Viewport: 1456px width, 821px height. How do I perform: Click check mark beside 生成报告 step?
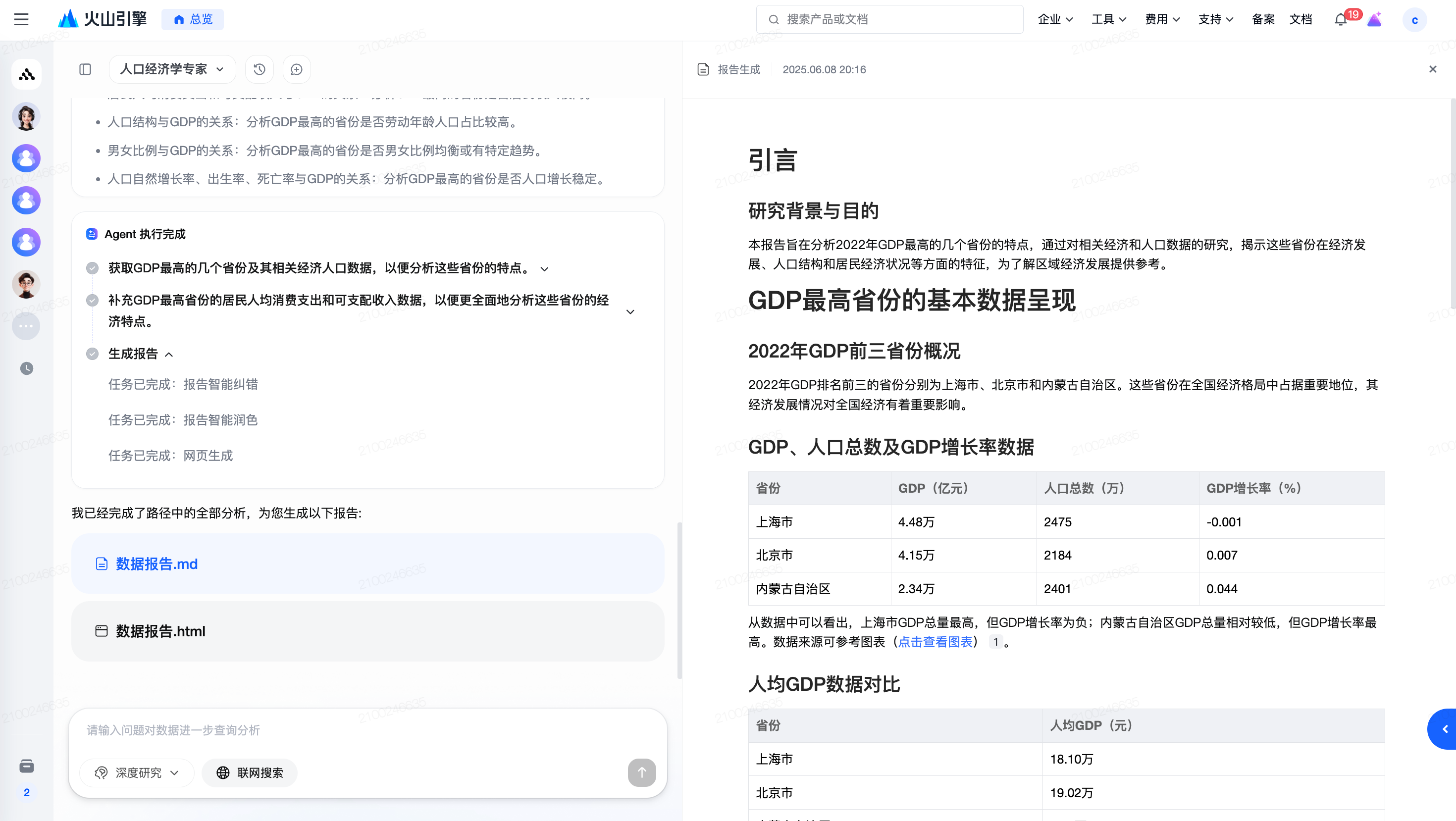(92, 354)
